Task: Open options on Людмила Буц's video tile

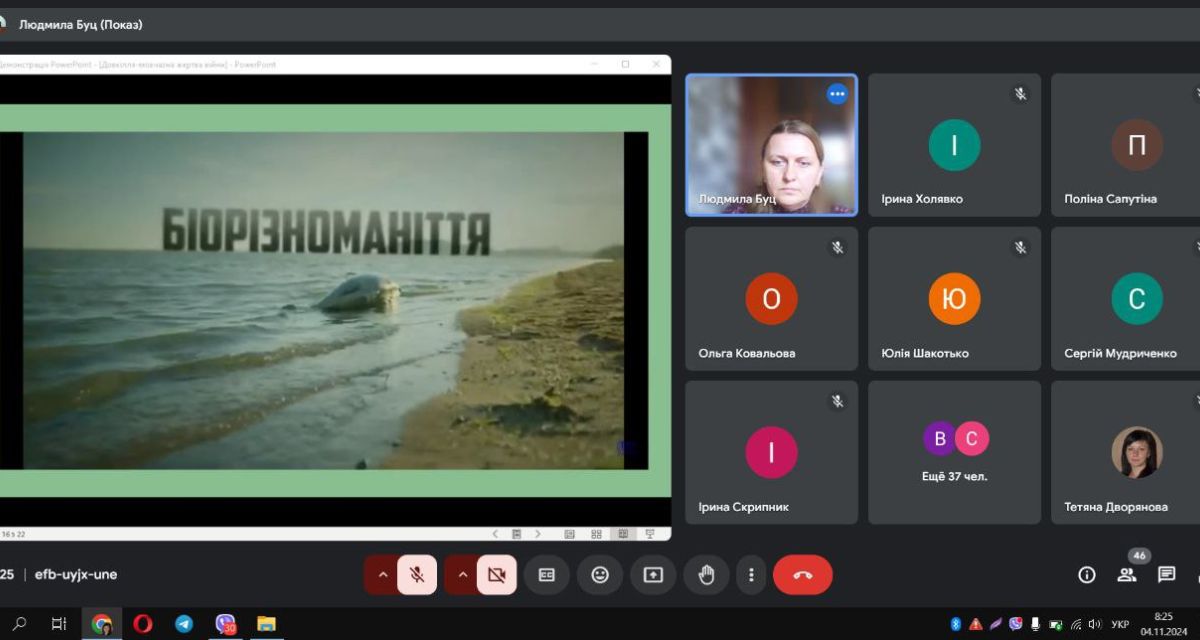Action: click(837, 94)
